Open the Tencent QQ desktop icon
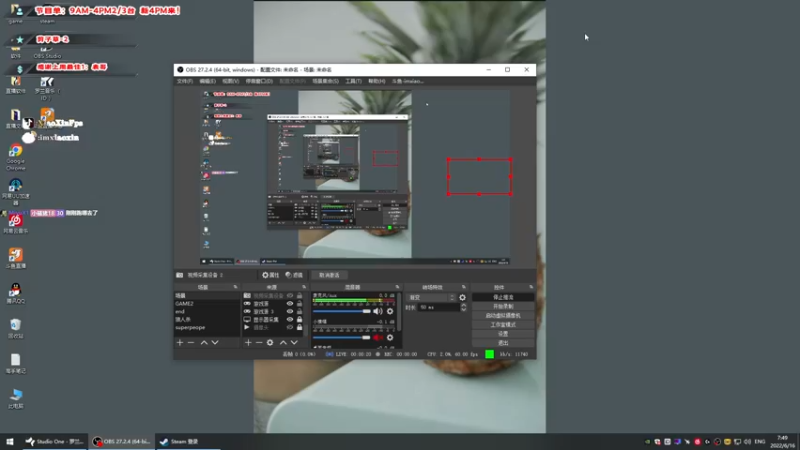Viewport: 800px width, 450px height. tap(15, 293)
